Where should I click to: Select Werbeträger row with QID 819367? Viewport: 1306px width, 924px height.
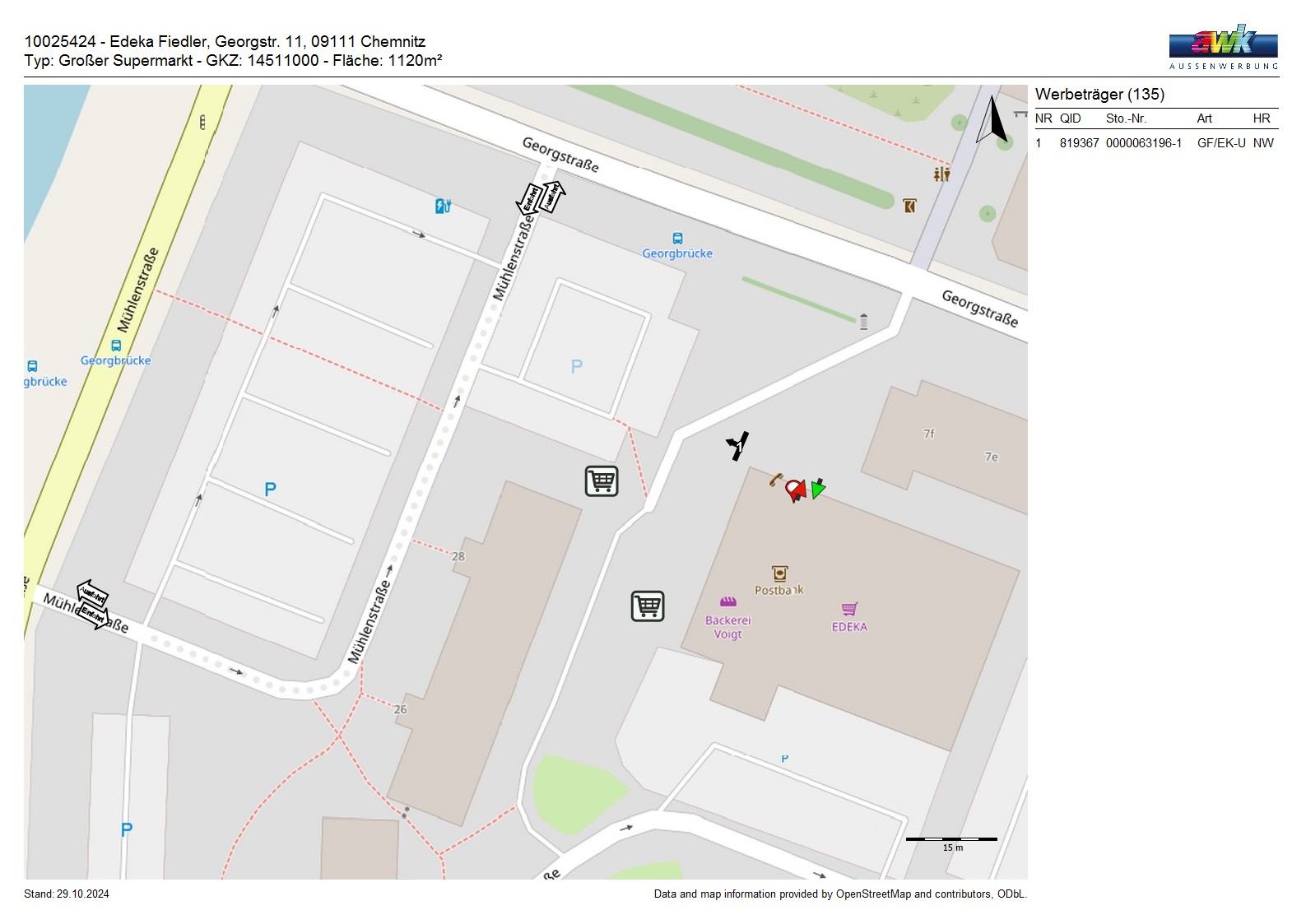point(1155,143)
